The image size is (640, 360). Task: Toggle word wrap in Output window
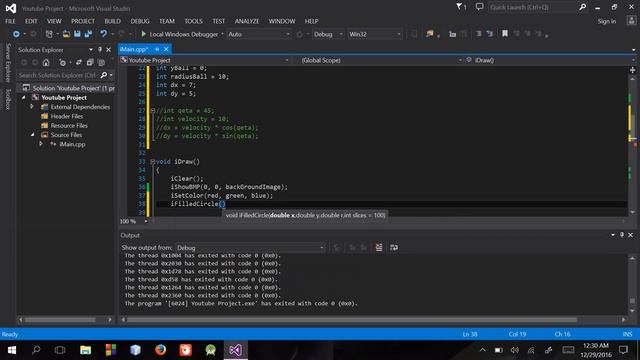pos(394,247)
